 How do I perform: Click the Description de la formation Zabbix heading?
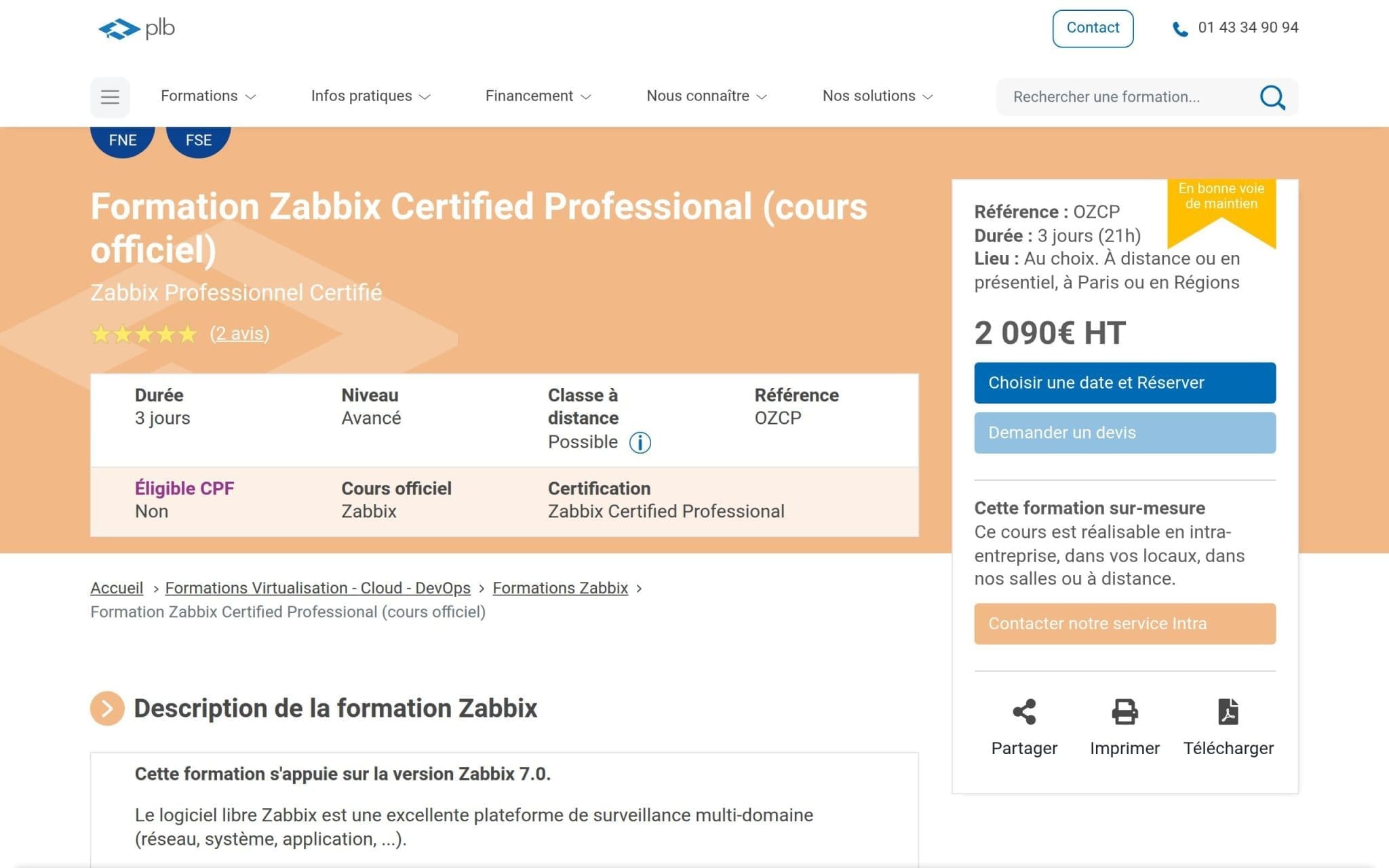pos(335,709)
